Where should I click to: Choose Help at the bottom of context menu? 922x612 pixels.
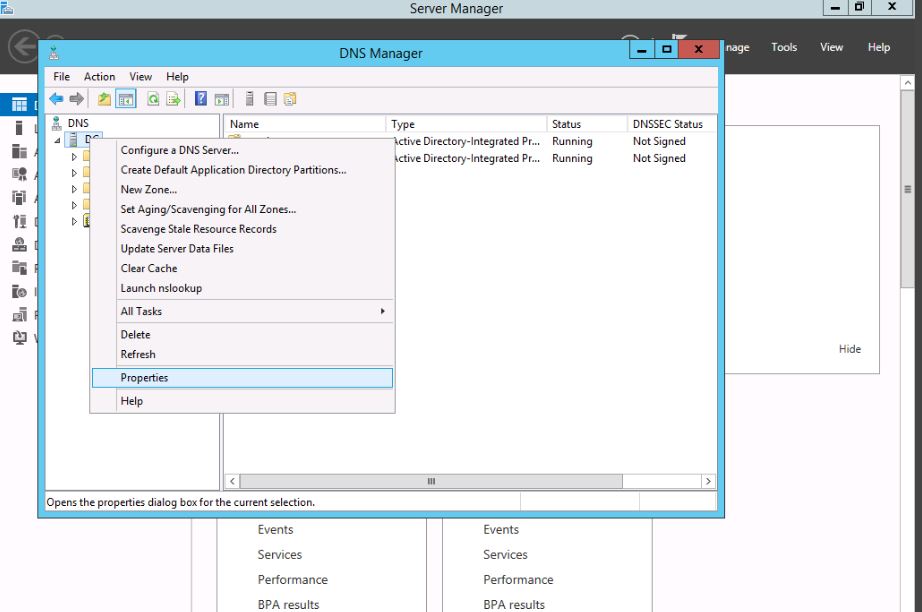[242, 401]
